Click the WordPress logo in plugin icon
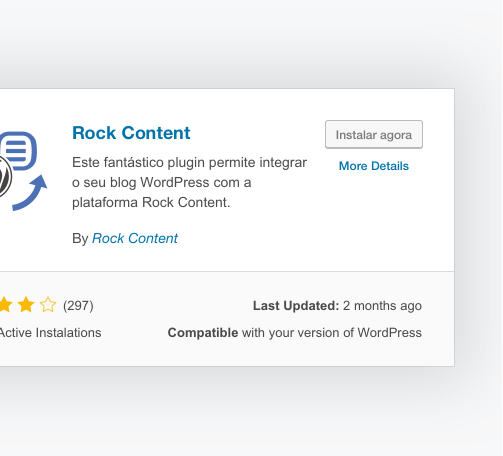The height and width of the screenshot is (456, 503). [x=5, y=177]
